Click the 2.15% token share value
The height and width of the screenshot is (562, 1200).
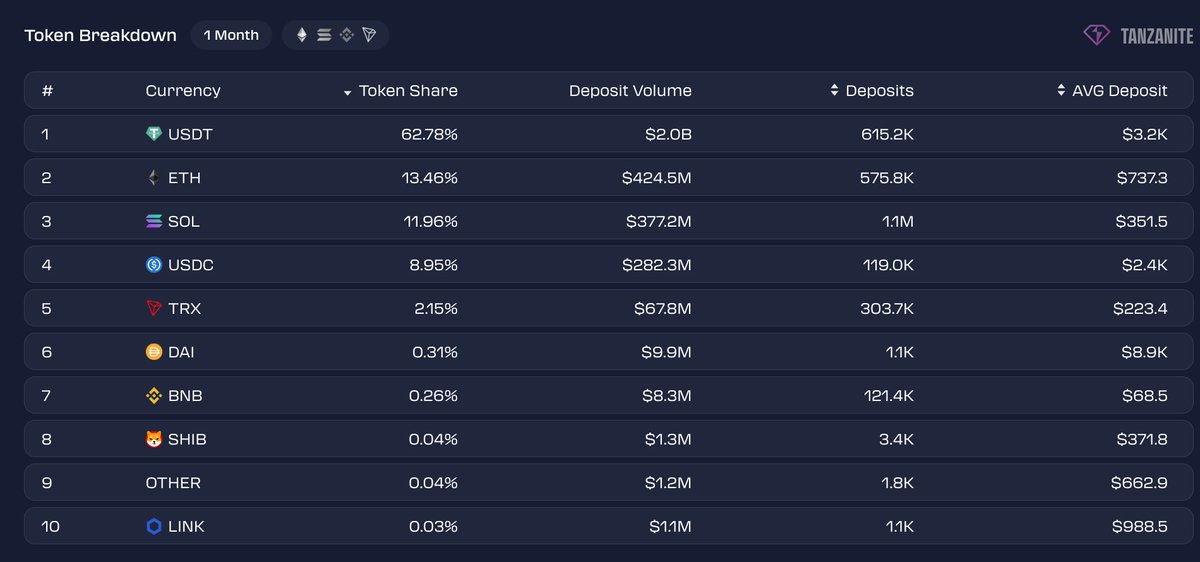tap(435, 309)
